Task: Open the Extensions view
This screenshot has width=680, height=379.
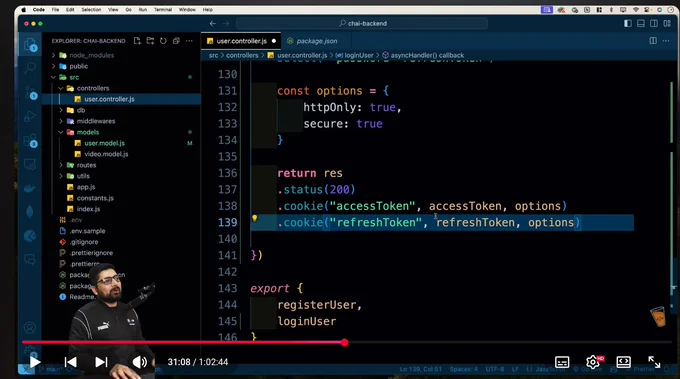Action: tap(30, 140)
